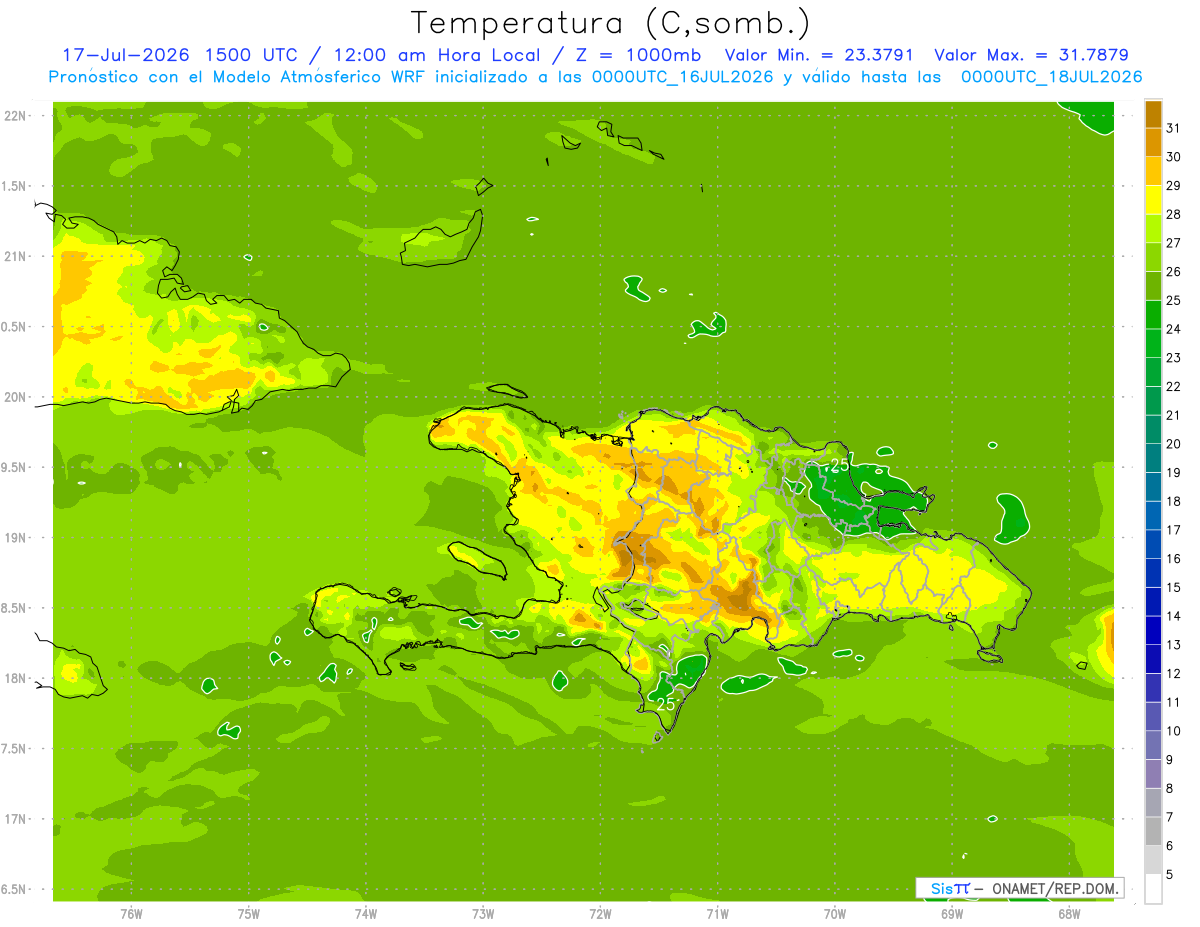Click the 70W longitude label
This screenshot has width=1200, height=927.
click(835, 913)
